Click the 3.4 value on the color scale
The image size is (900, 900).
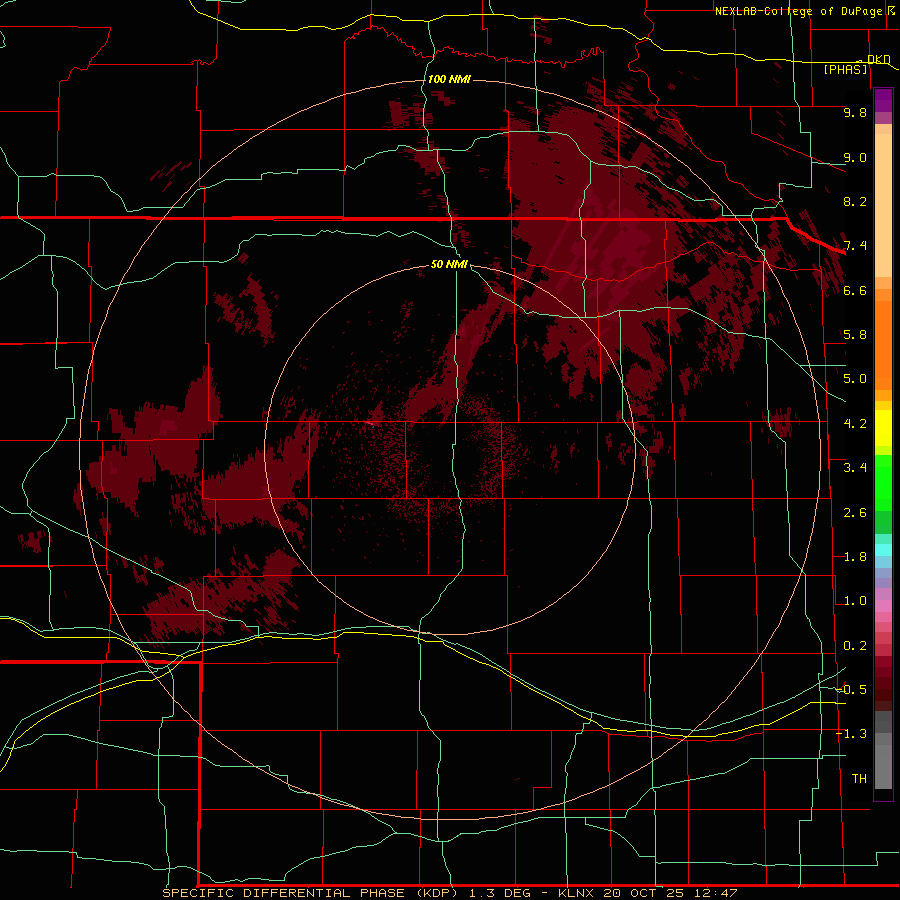pyautogui.click(x=855, y=468)
